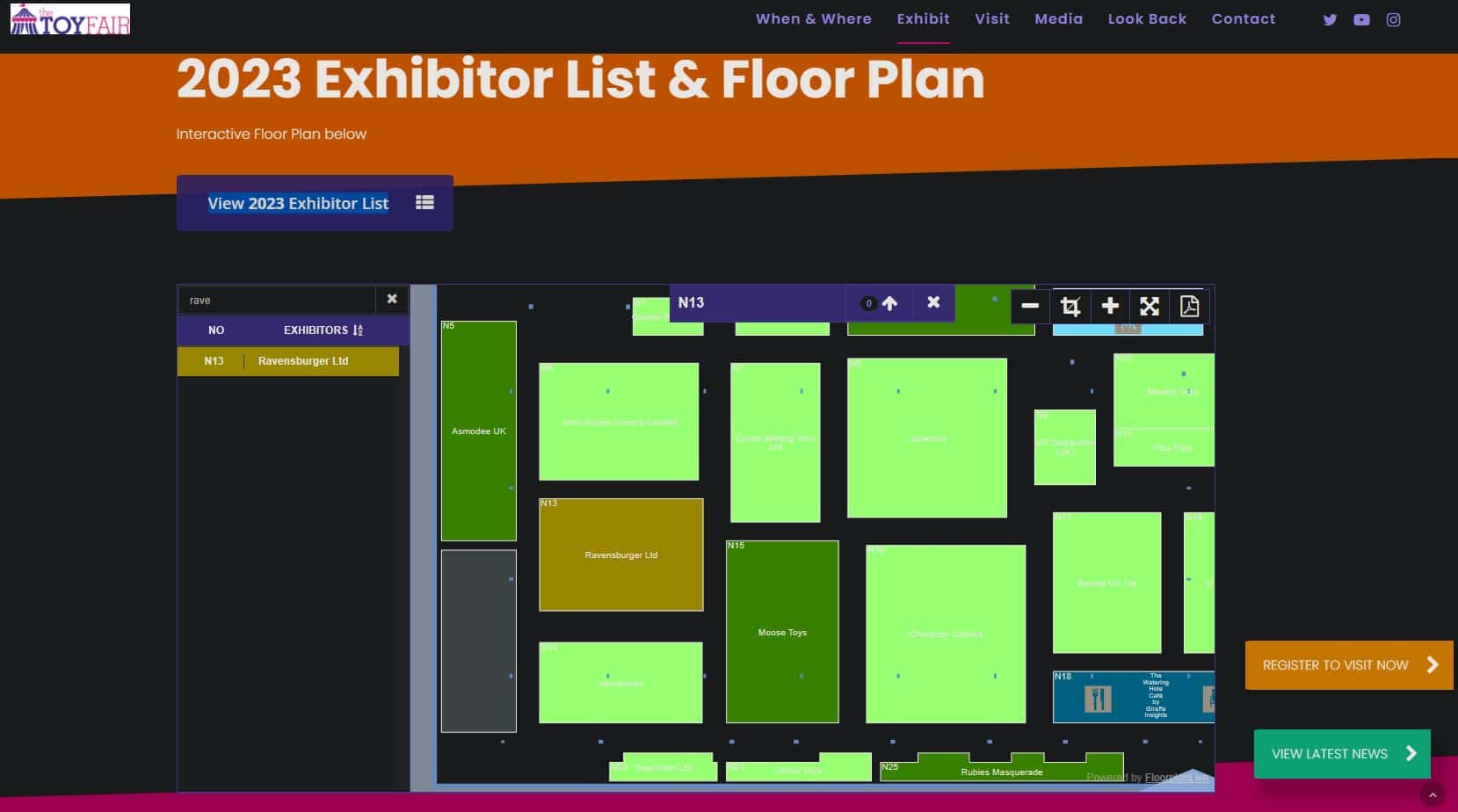
Task: Click View Latest News button
Action: point(1342,754)
